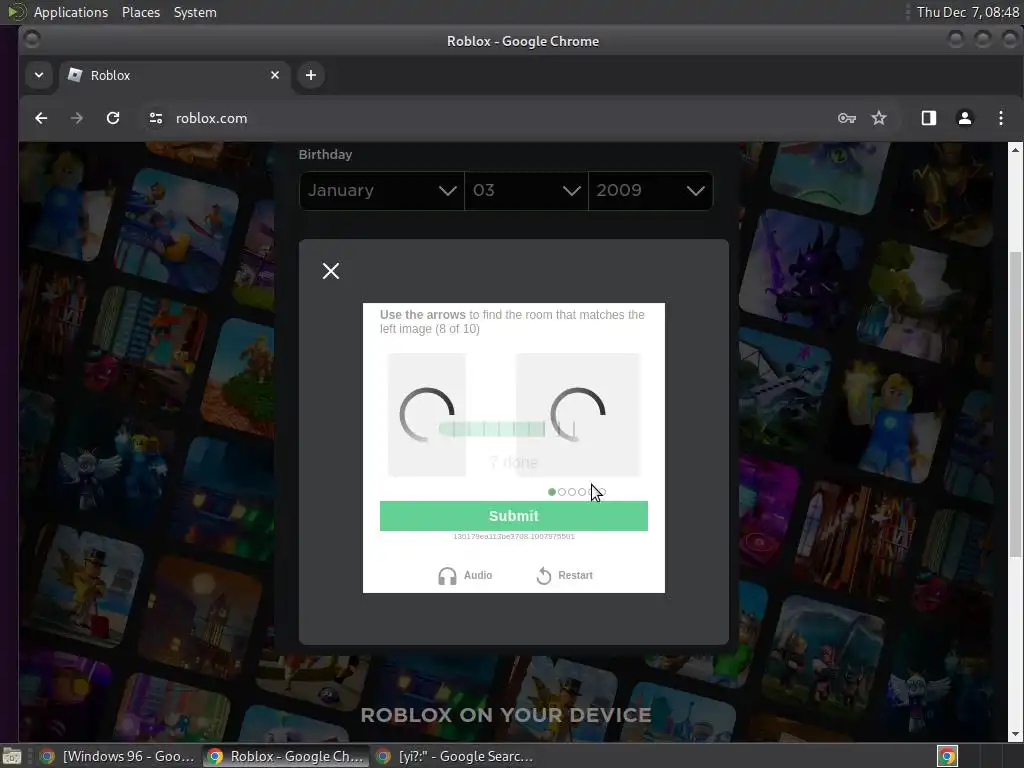Click the captcha instruction text 'Use the arrows'
The height and width of the screenshot is (768, 1024).
point(423,315)
